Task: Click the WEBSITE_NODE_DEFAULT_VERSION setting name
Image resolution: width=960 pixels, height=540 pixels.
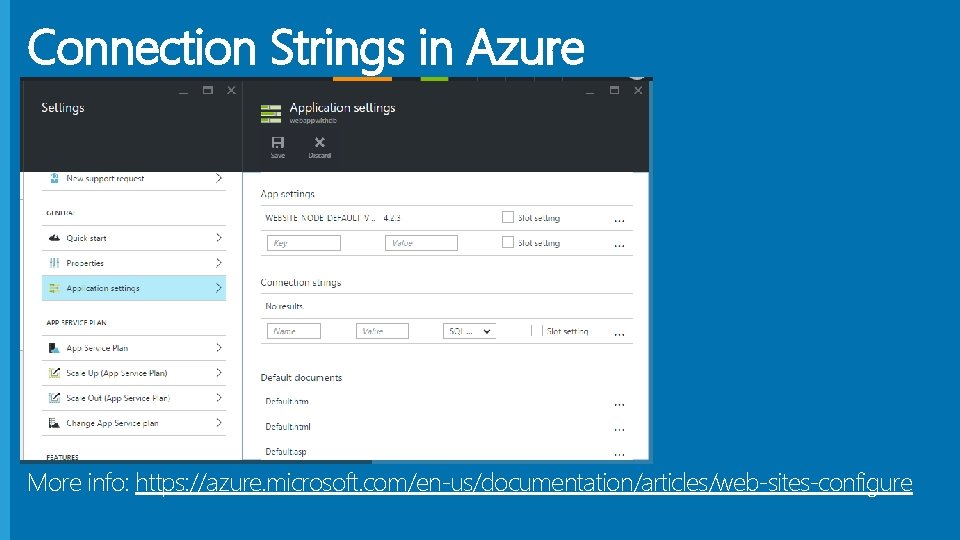Action: point(320,218)
